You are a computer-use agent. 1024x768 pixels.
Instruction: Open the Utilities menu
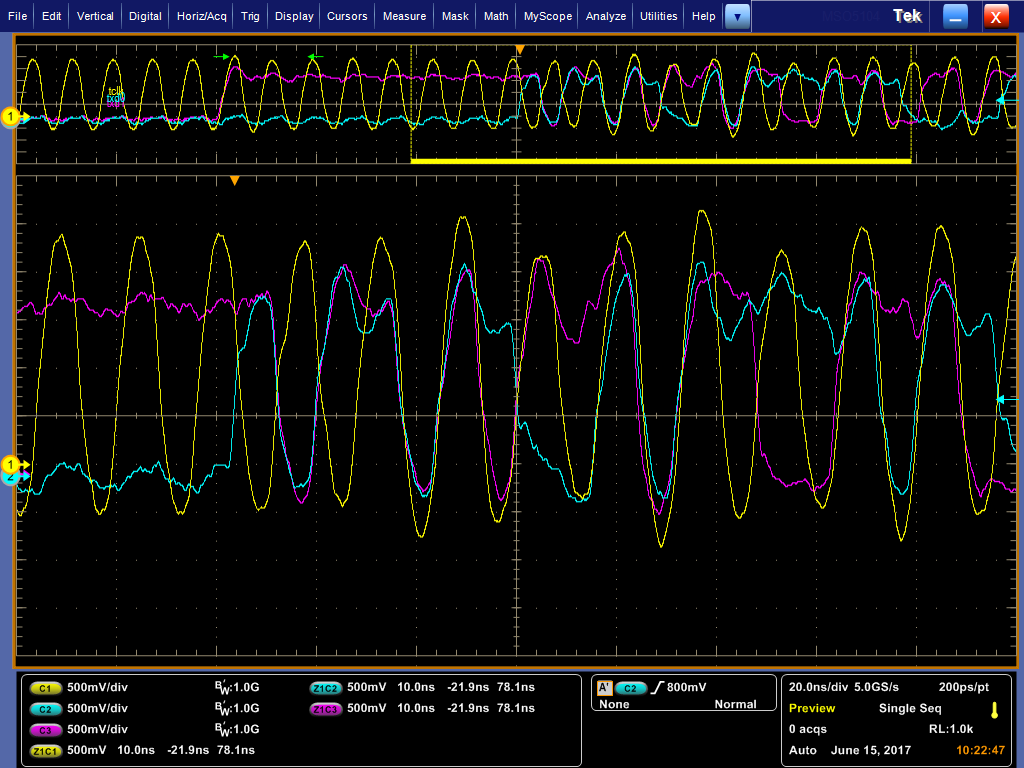click(x=658, y=16)
